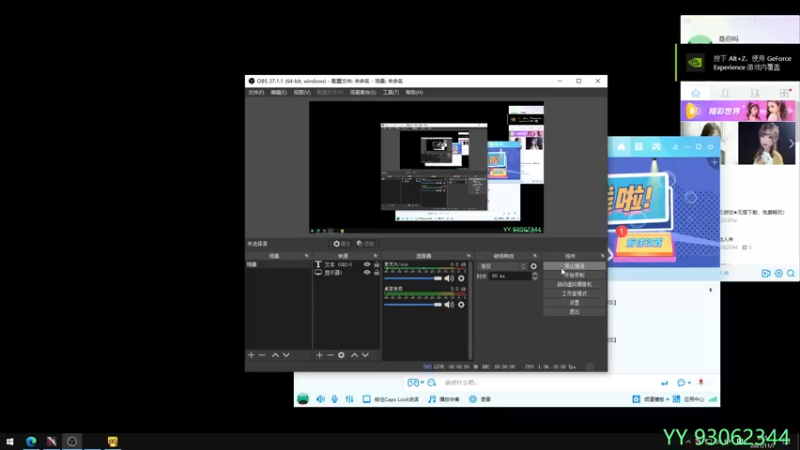Screen dimensions: 800x450
Task: Click the transition duration stepper arrows
Action: pos(535,276)
